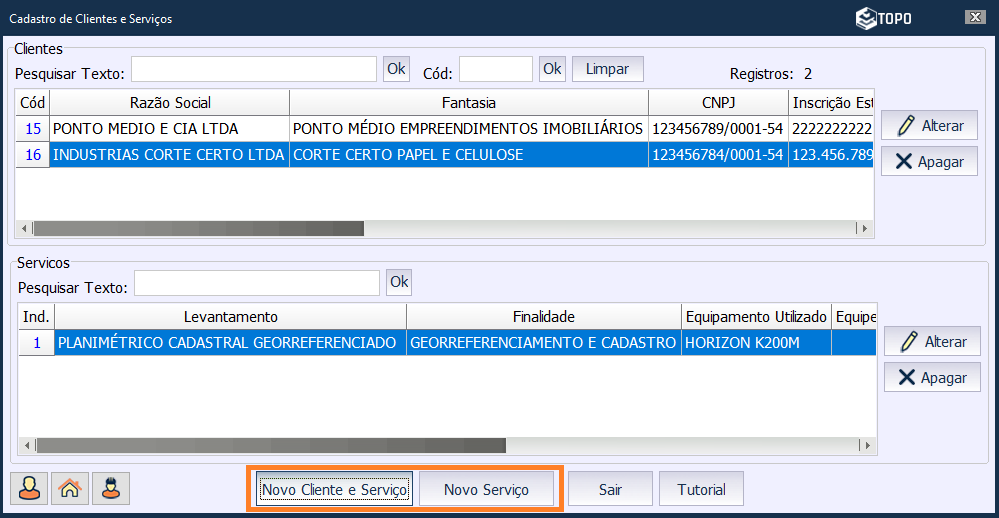
Task: Click Limpar to clear client search
Action: [607, 69]
